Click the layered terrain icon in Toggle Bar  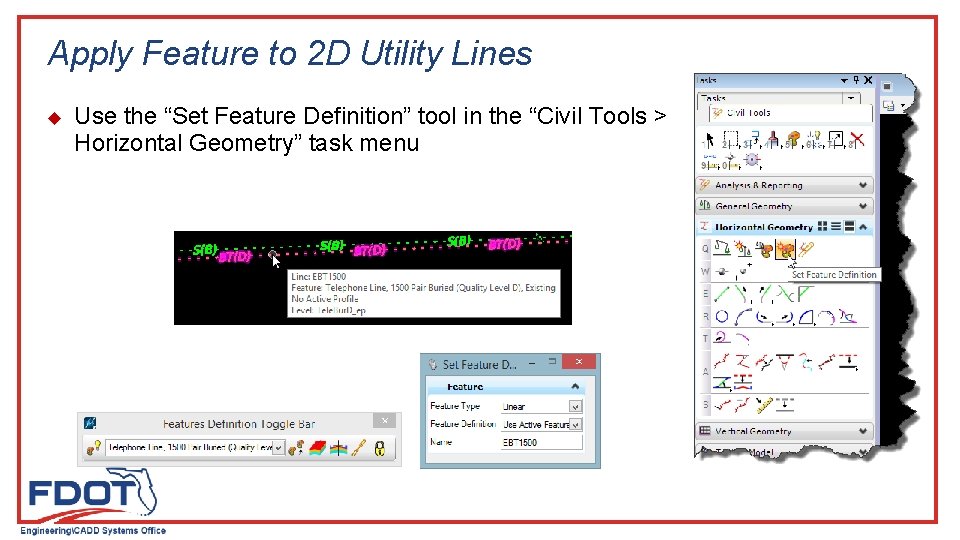tap(317, 448)
